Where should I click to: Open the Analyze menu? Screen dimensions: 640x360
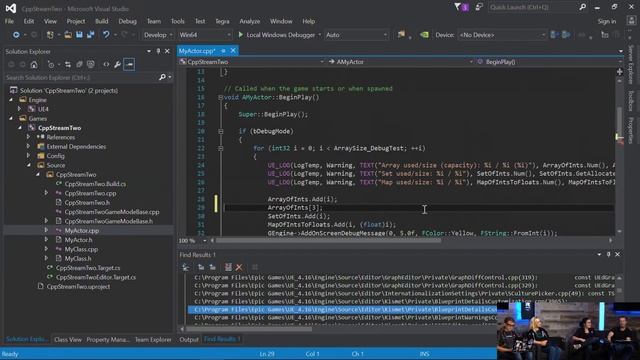pos(249,21)
